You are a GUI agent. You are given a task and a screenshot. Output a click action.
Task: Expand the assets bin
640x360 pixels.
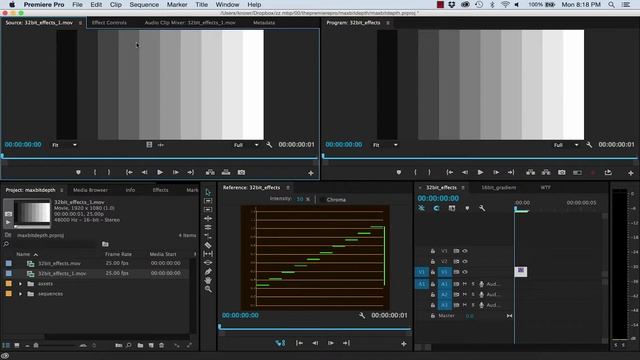click(x=20, y=284)
